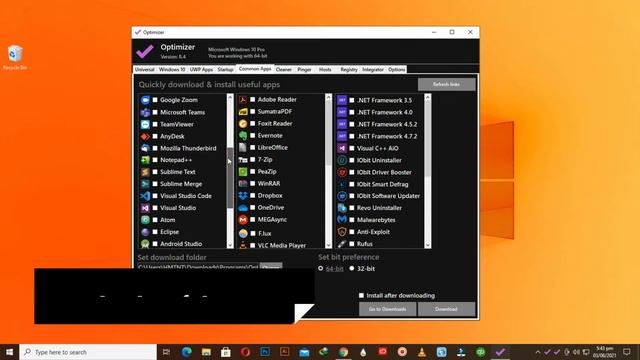Open the Hosts tab
The image size is (640, 360).
click(x=325, y=69)
